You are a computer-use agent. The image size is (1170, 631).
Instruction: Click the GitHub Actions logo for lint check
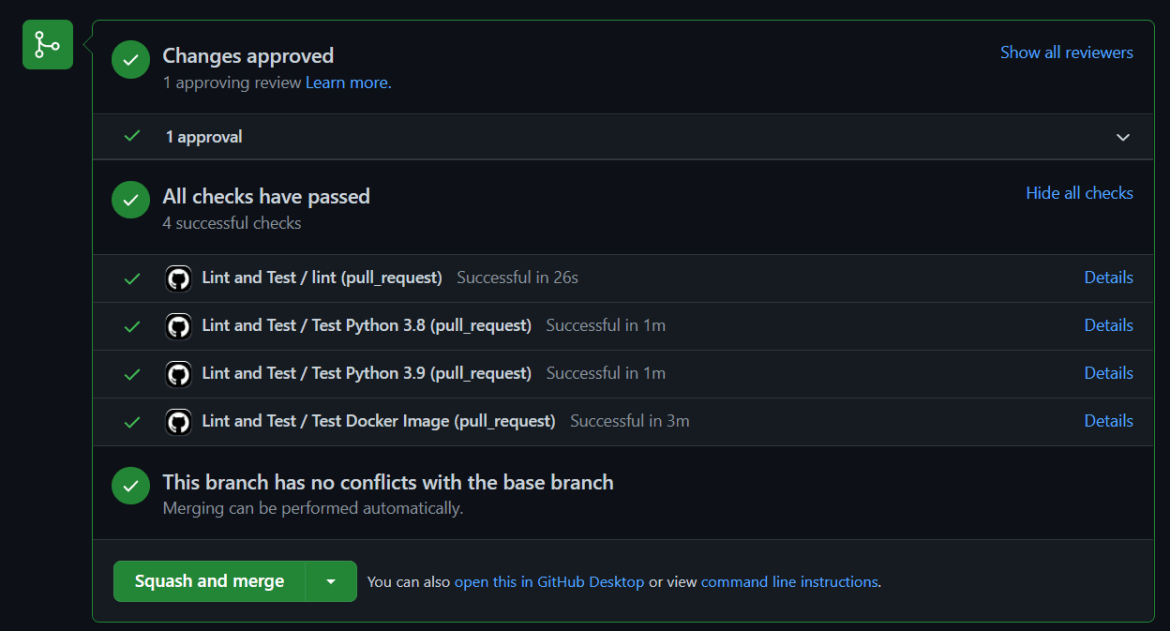coord(178,278)
